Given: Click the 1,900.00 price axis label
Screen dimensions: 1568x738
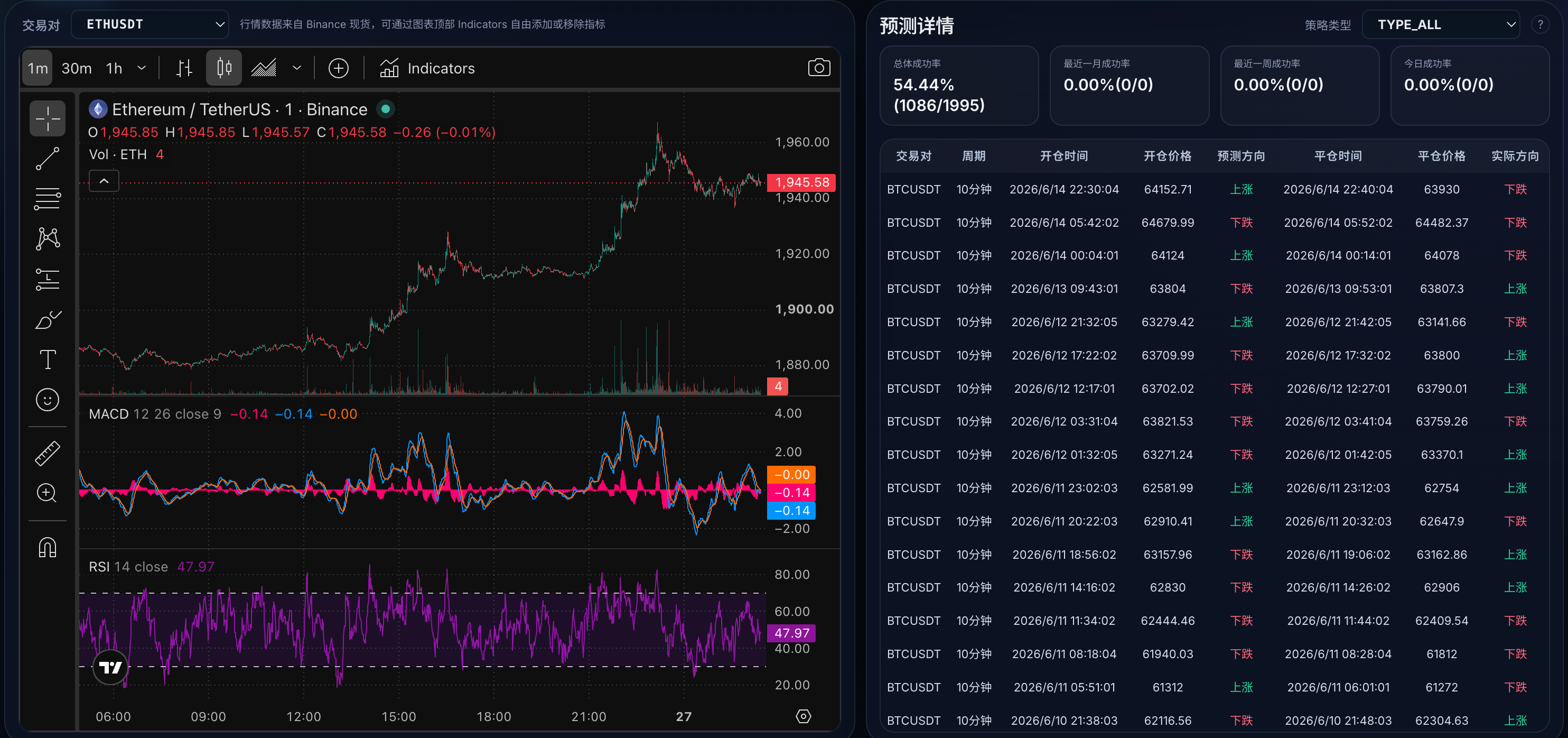Looking at the screenshot, I should [x=804, y=309].
